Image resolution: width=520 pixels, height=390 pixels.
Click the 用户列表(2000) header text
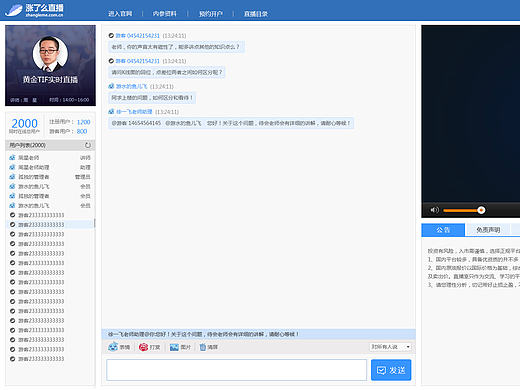[x=27, y=145]
